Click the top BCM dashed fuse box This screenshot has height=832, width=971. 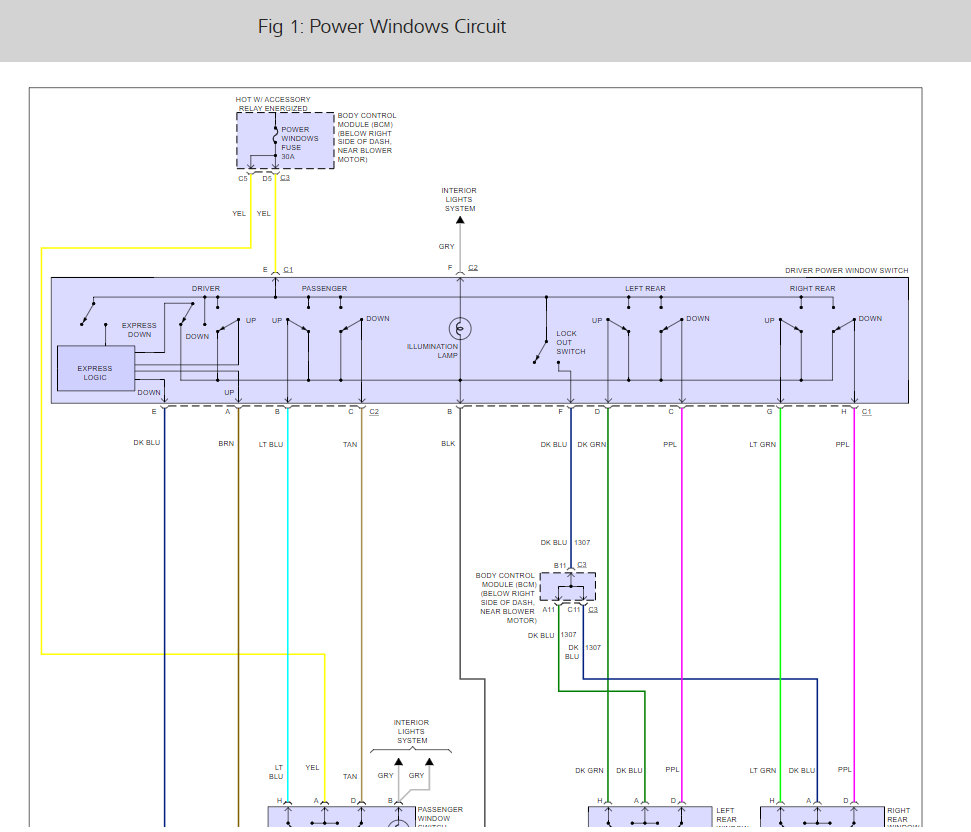tap(285, 140)
